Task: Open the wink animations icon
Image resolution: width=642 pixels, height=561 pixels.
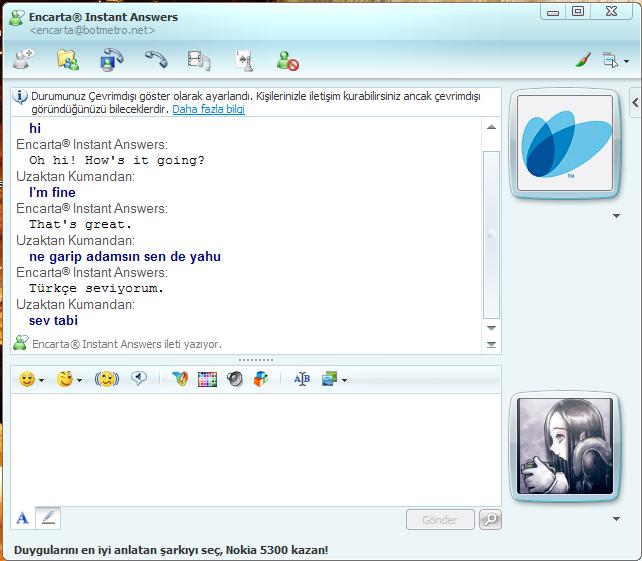Action: (65, 379)
